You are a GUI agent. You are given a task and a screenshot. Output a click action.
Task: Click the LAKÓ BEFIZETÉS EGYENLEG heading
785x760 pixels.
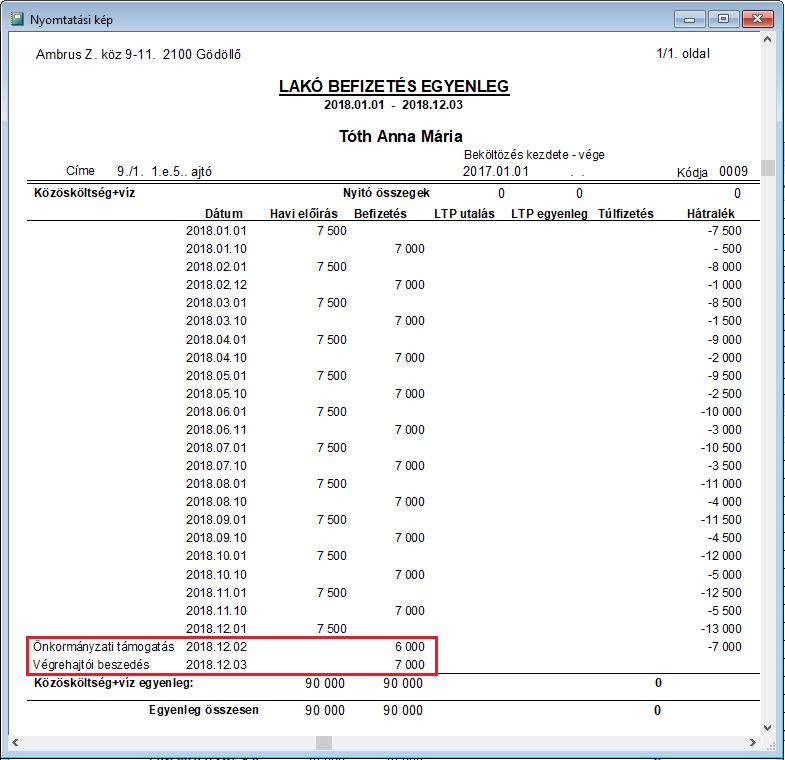click(x=394, y=87)
